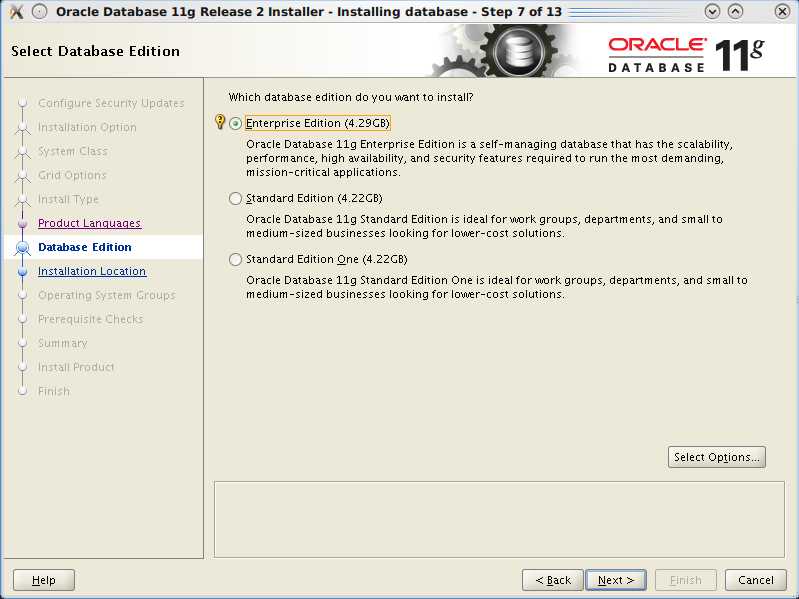The width and height of the screenshot is (799, 599).
Task: Cancel the installation
Action: [x=756, y=580]
